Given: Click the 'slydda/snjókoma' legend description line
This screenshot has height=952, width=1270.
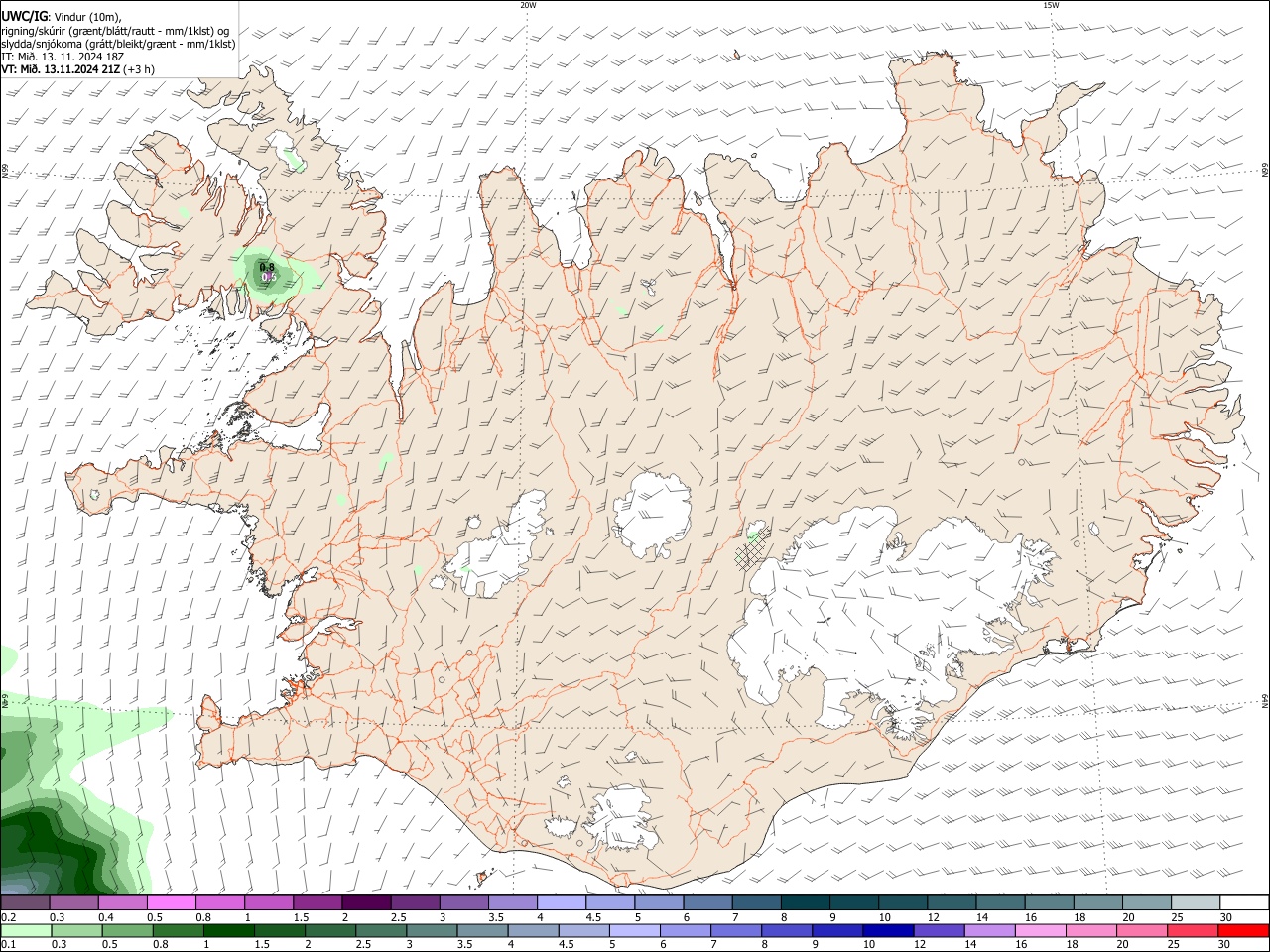Looking at the screenshot, I should tap(118, 44).
